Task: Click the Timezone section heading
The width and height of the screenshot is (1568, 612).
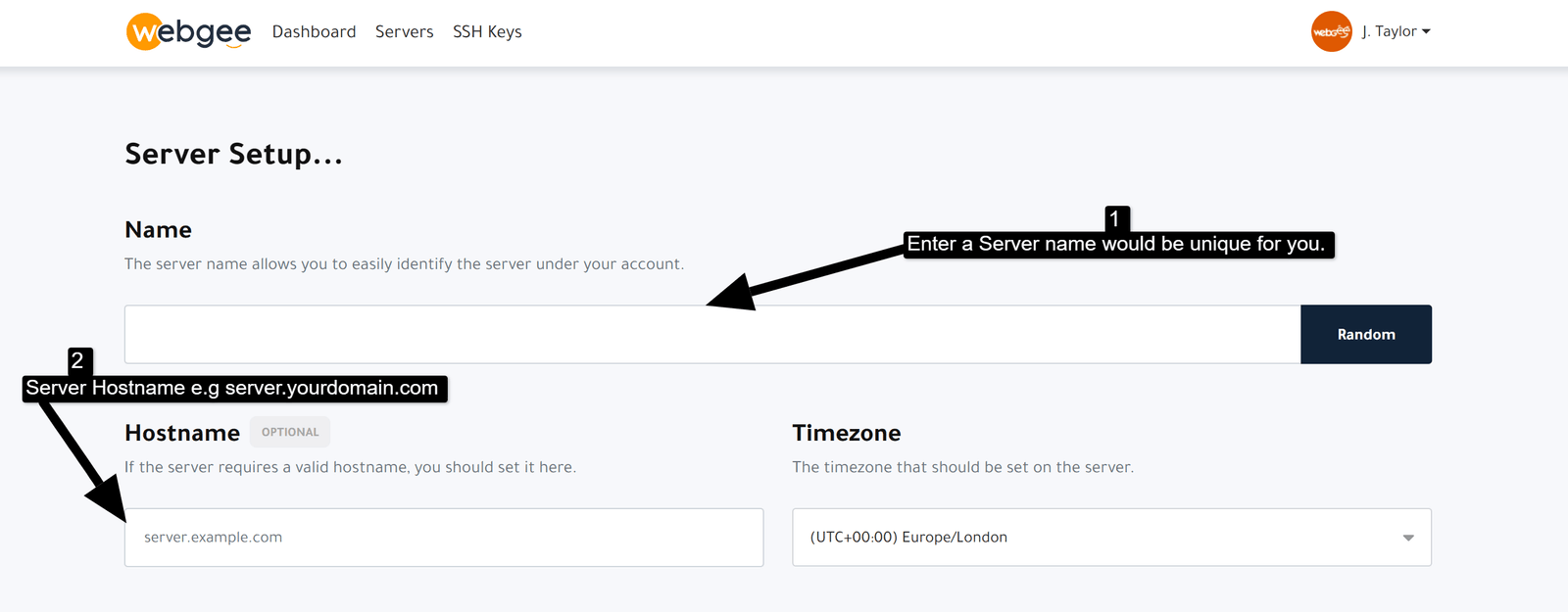Action: coord(847,433)
